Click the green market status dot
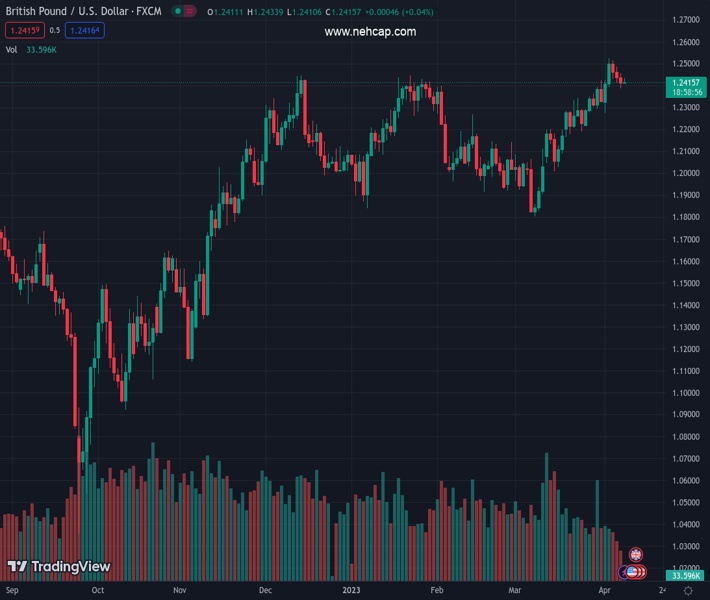Screen dimensions: 710x600 177,12
